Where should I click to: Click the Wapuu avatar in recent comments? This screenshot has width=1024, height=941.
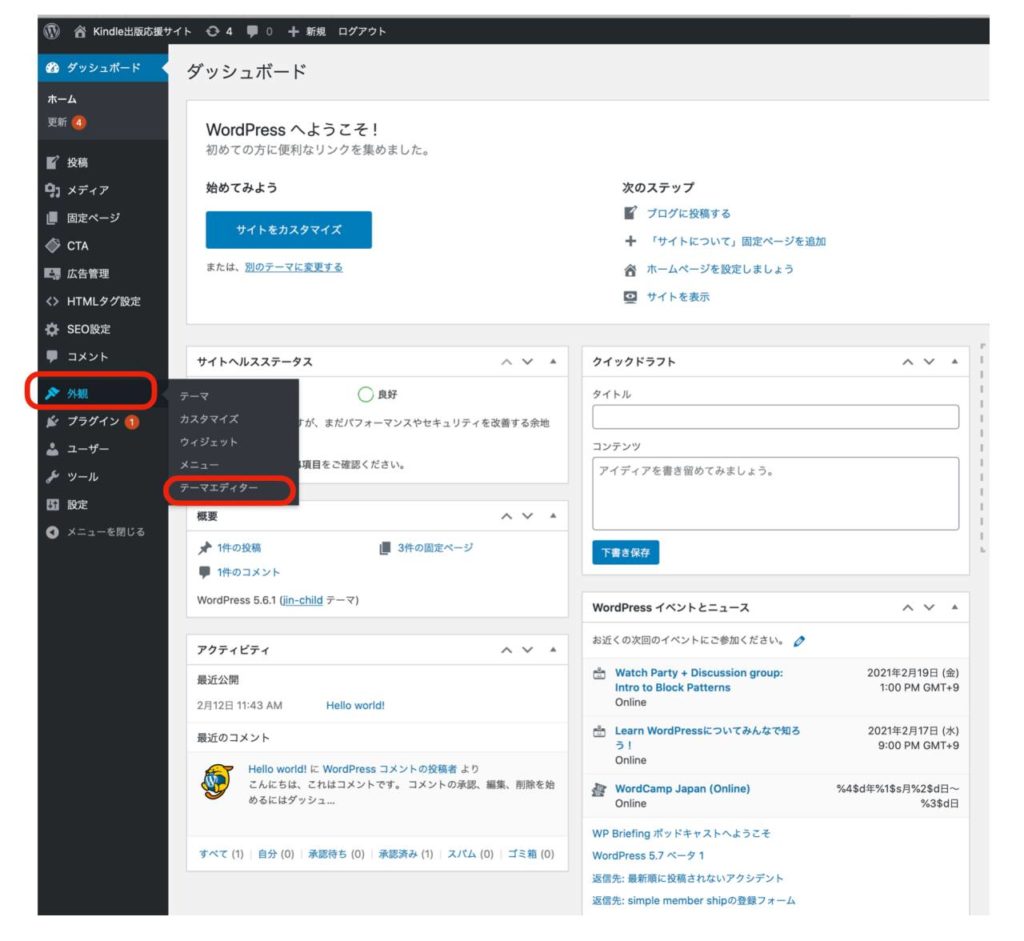pyautogui.click(x=217, y=782)
